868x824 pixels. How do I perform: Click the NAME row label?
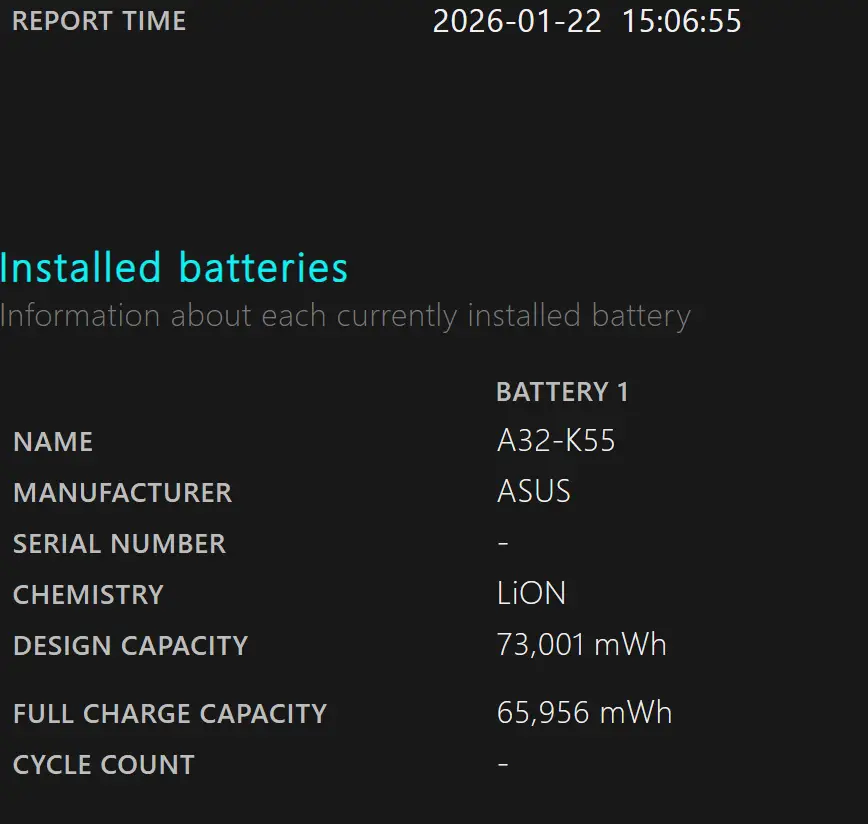tap(53, 442)
